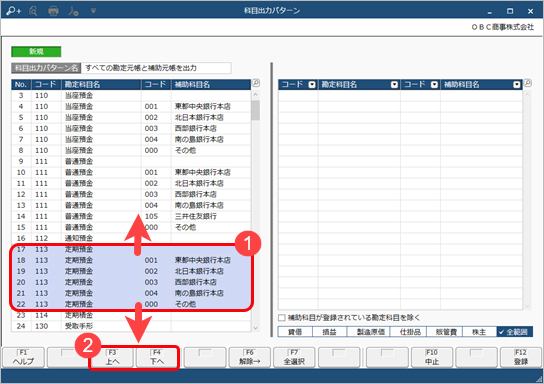Click the left list scroll-up arrow
This screenshot has width=544, height=384.
(x=256, y=94)
